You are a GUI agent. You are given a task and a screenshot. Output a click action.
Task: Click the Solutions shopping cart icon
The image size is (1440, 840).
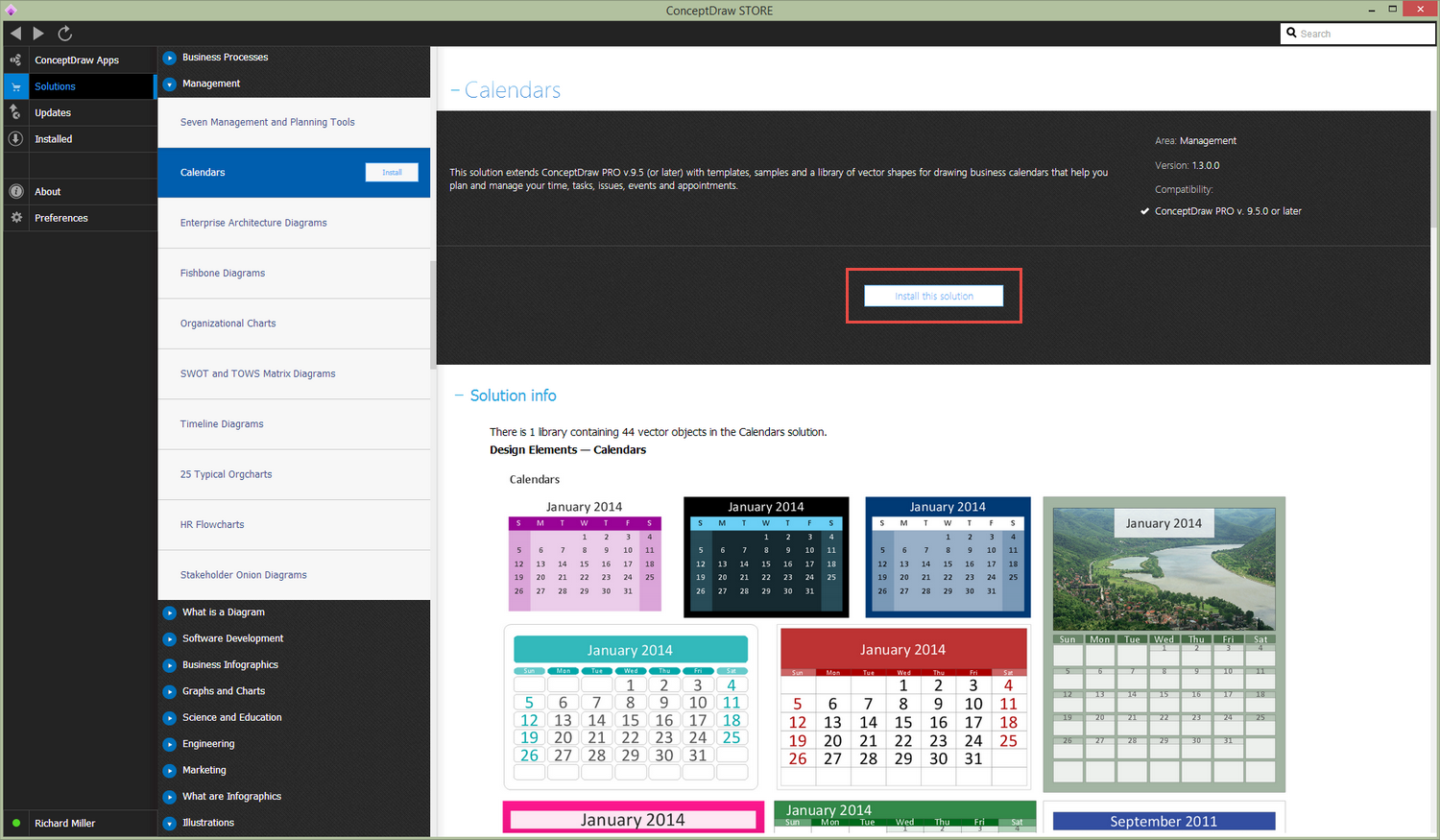[x=15, y=86]
